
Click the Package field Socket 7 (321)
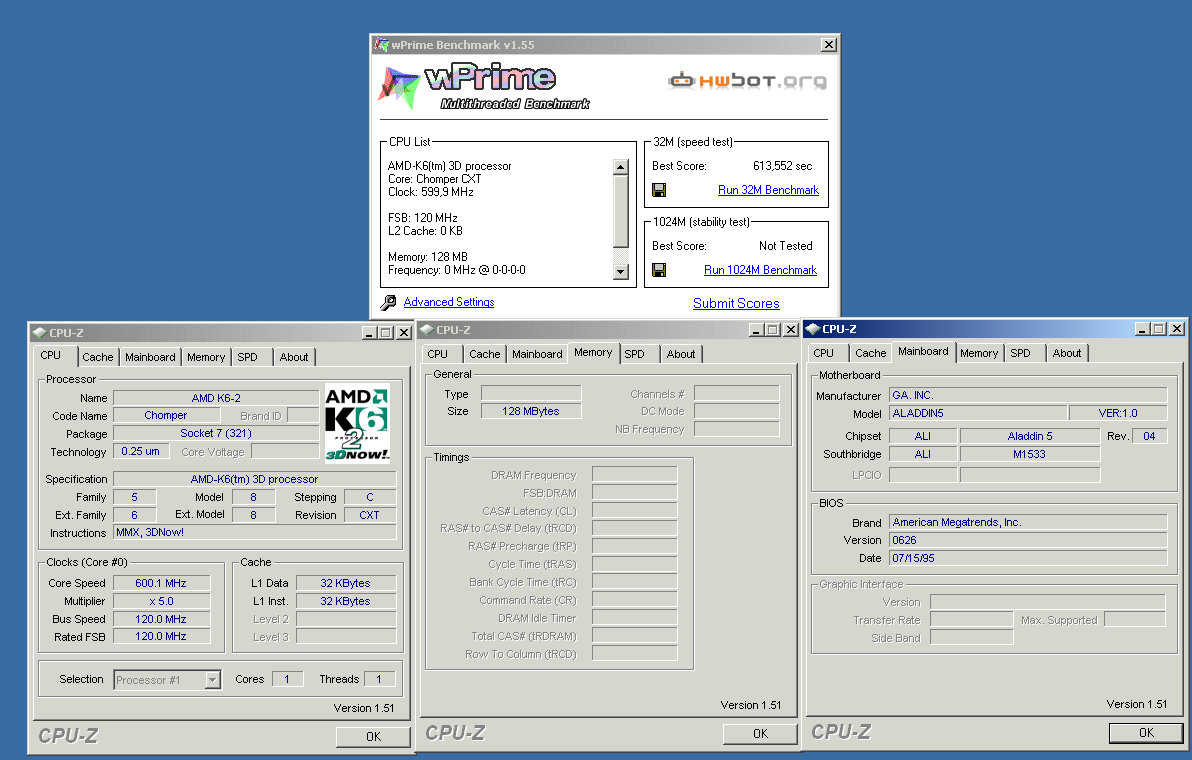(216, 433)
